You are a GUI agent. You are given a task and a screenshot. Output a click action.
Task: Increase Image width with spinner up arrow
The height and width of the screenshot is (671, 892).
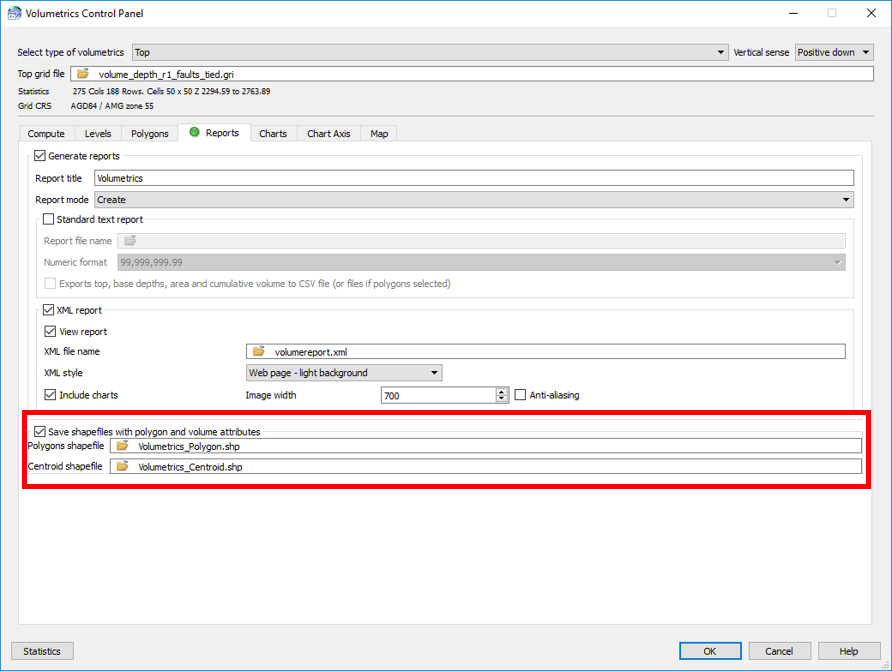pos(502,391)
